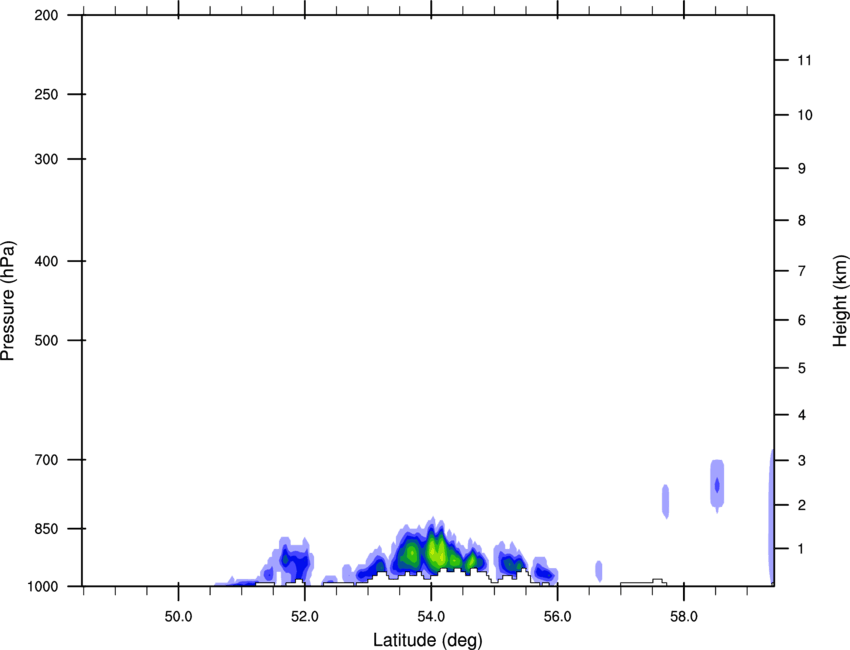The width and height of the screenshot is (850, 650).
Task: Pick the 2 km height label
Action: pos(802,505)
